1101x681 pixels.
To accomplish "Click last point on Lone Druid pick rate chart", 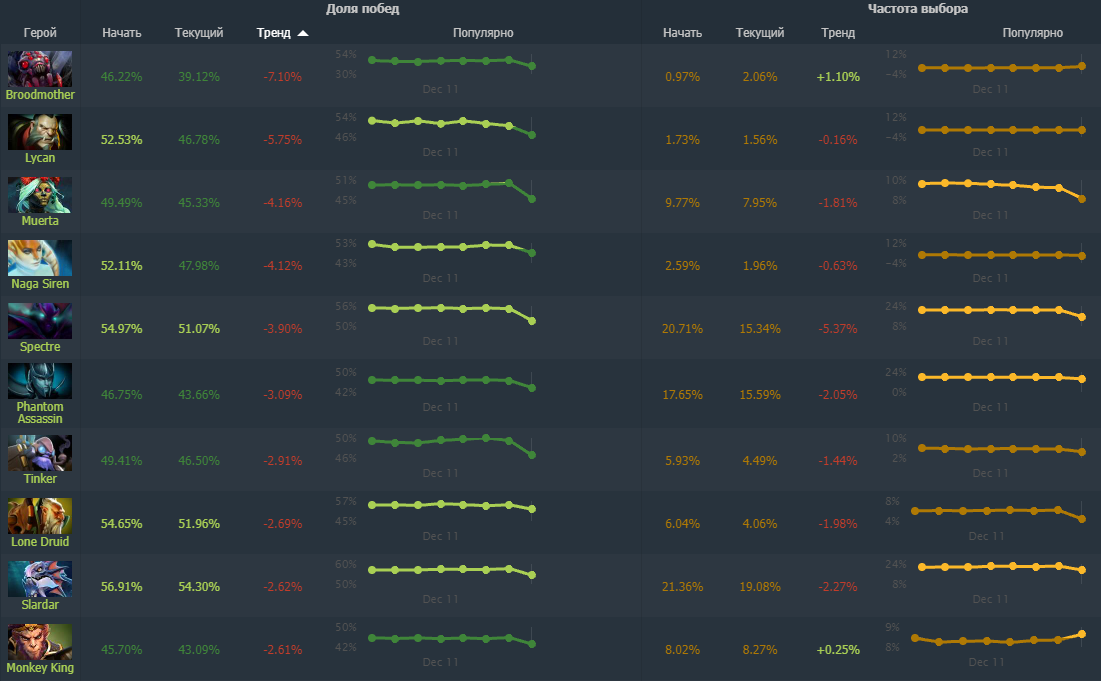I will [x=1082, y=519].
